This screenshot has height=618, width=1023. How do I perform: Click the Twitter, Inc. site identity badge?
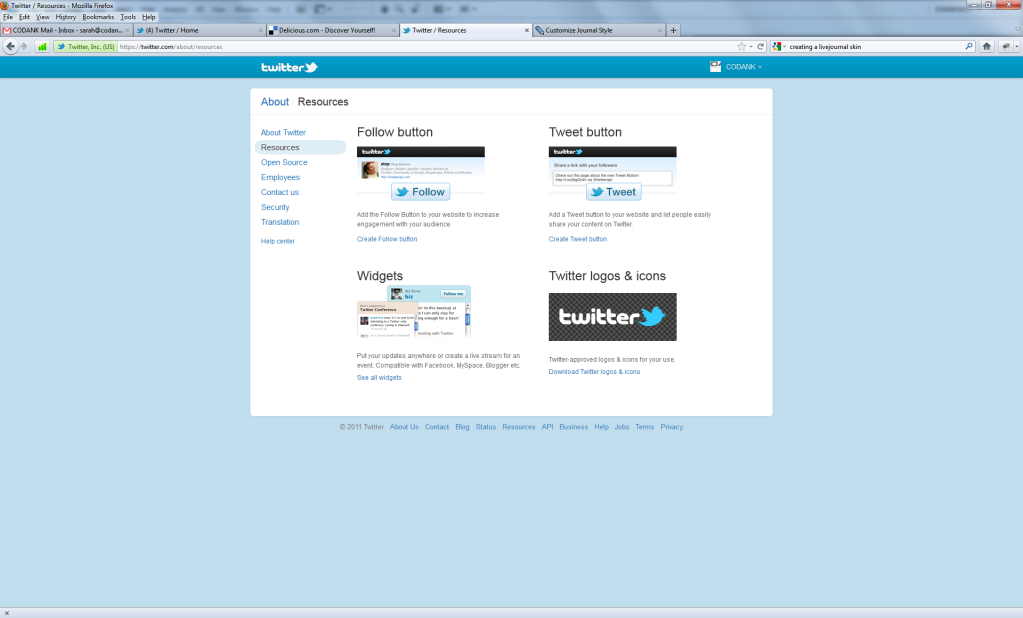(x=85, y=46)
